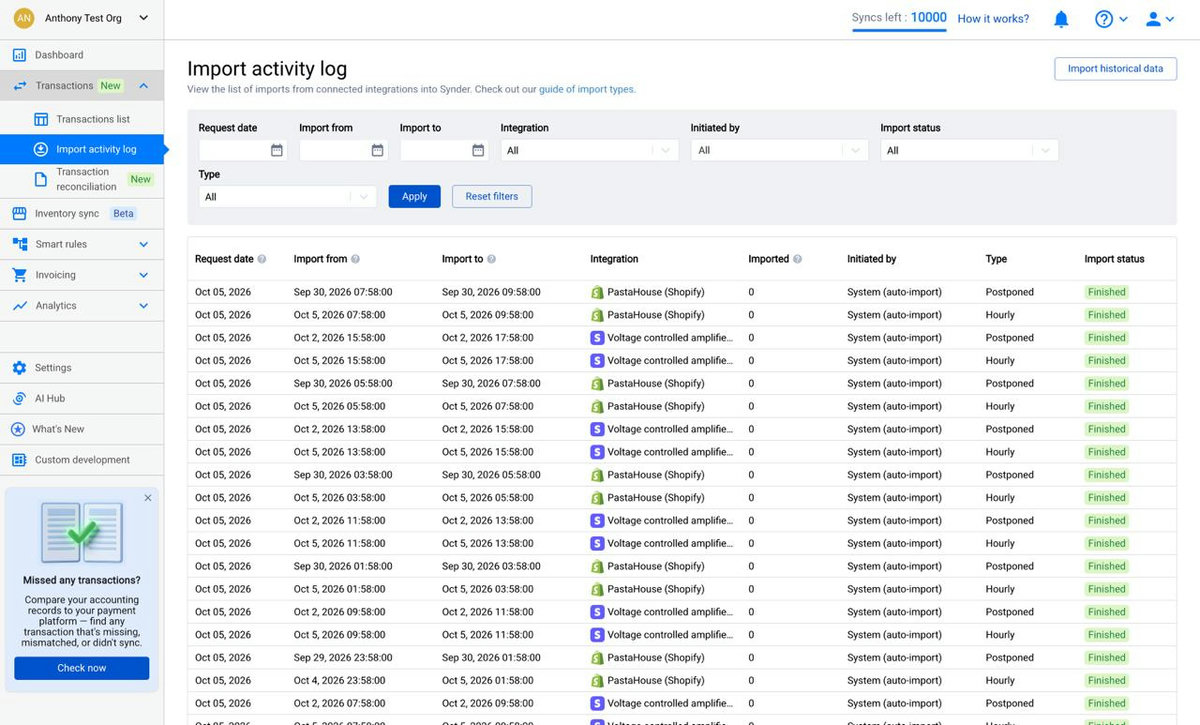This screenshot has width=1200, height=725.
Task: Click the Syncs left 10000 counter
Action: click(x=899, y=18)
